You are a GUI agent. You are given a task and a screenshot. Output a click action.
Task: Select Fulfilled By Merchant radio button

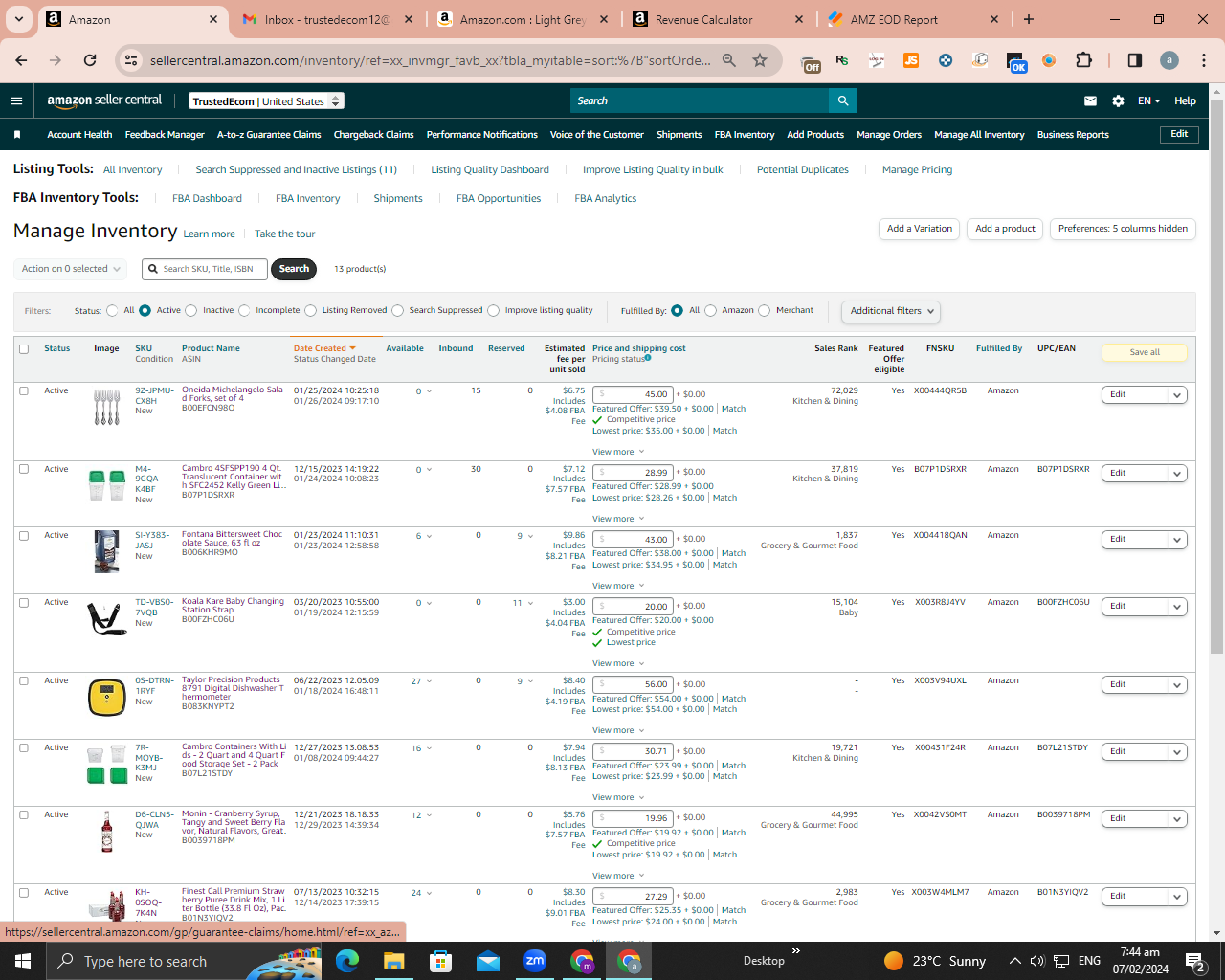764,310
